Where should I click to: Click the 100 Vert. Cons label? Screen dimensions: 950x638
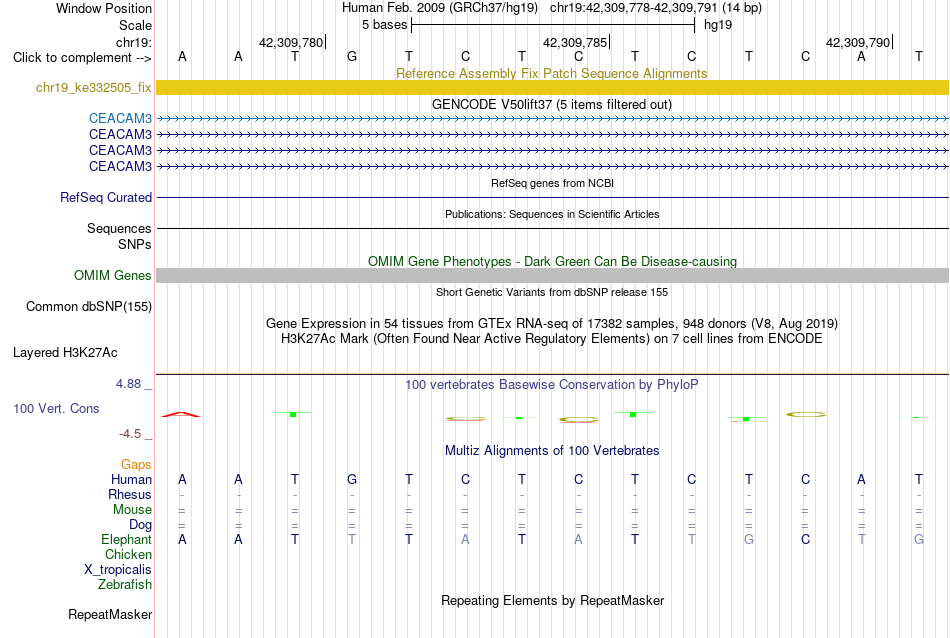pos(56,408)
